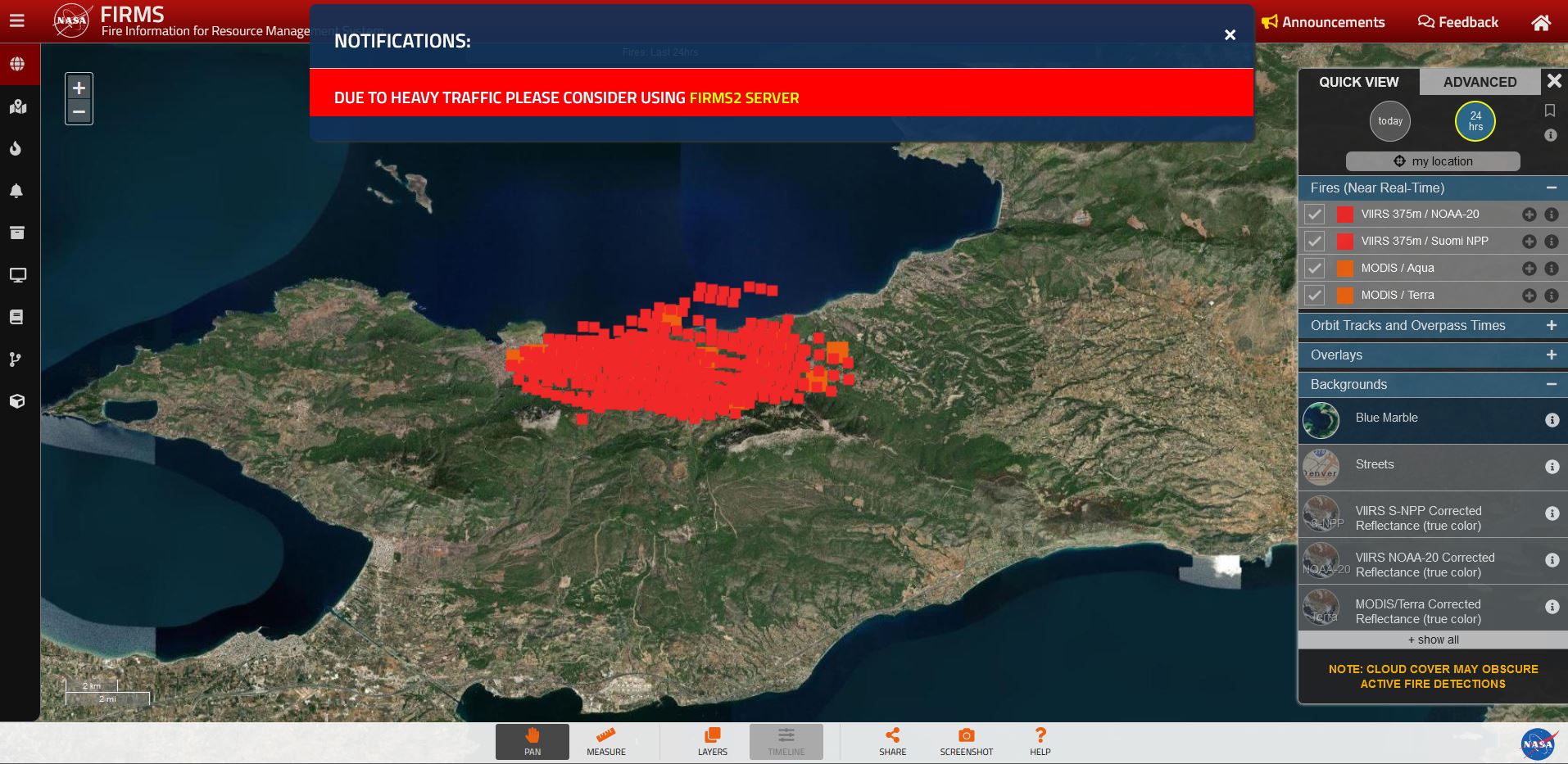Click the flame icon in left sidebar
The image size is (1568, 764).
click(16, 148)
